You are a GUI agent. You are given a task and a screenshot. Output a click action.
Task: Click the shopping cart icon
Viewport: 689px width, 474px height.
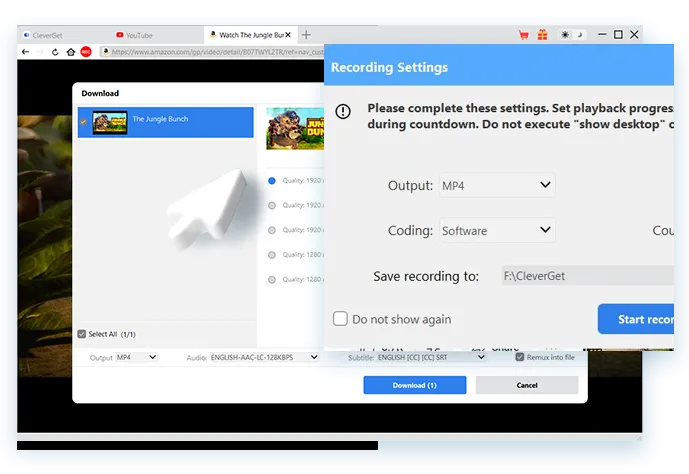click(523, 35)
